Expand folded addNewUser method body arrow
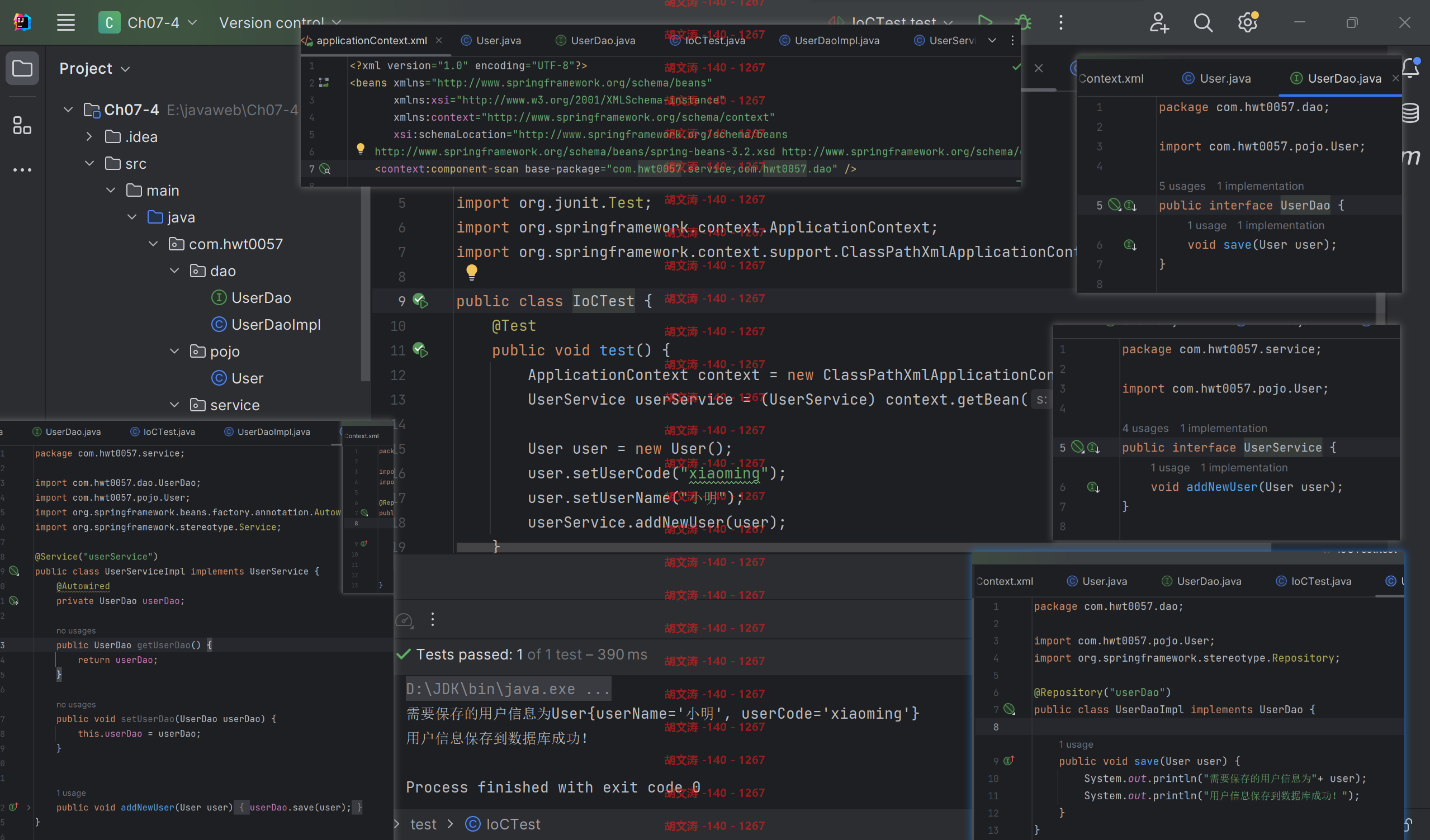1430x840 pixels. coord(28,807)
